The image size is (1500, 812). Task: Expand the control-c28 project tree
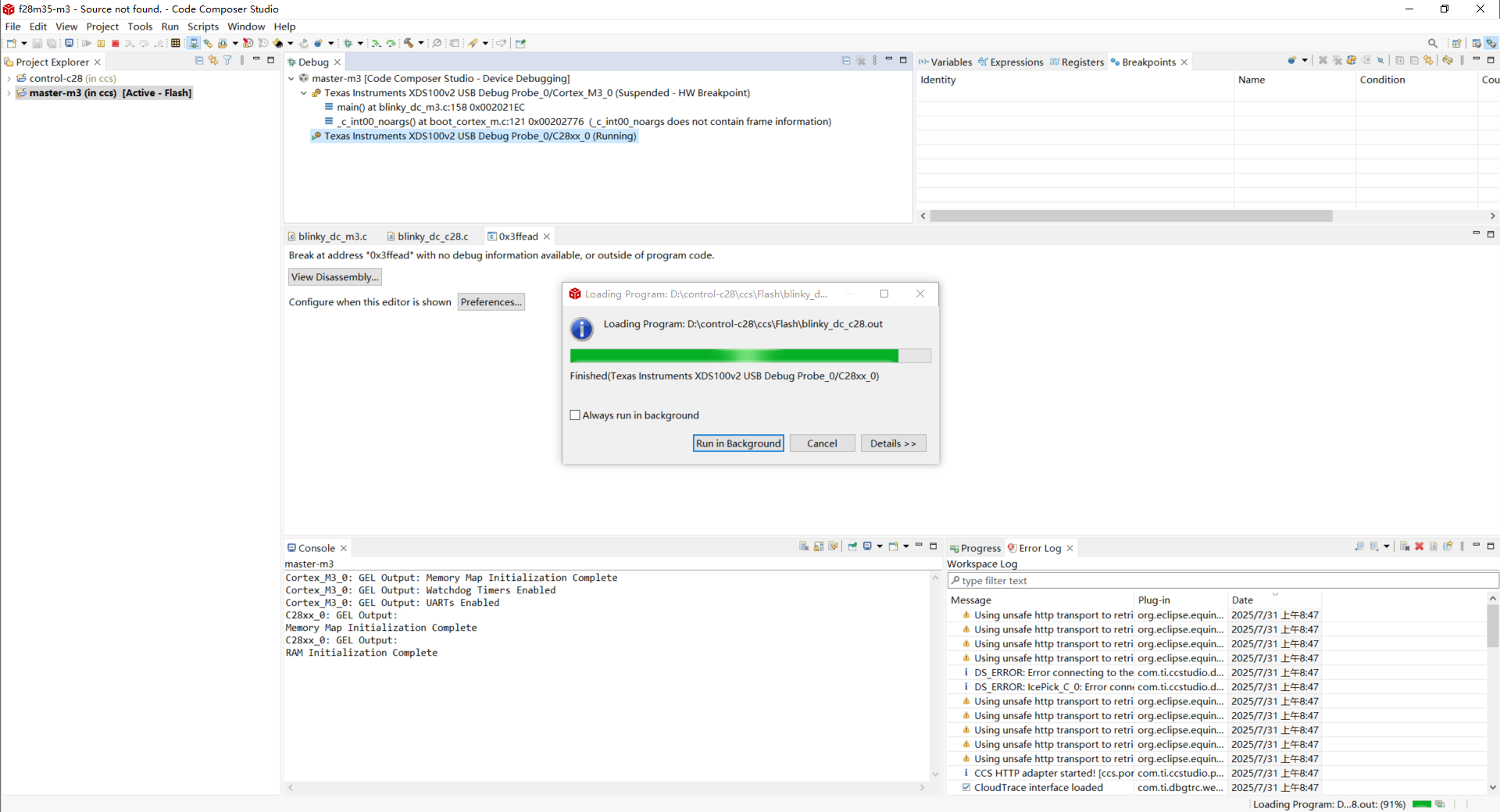pyautogui.click(x=9, y=79)
